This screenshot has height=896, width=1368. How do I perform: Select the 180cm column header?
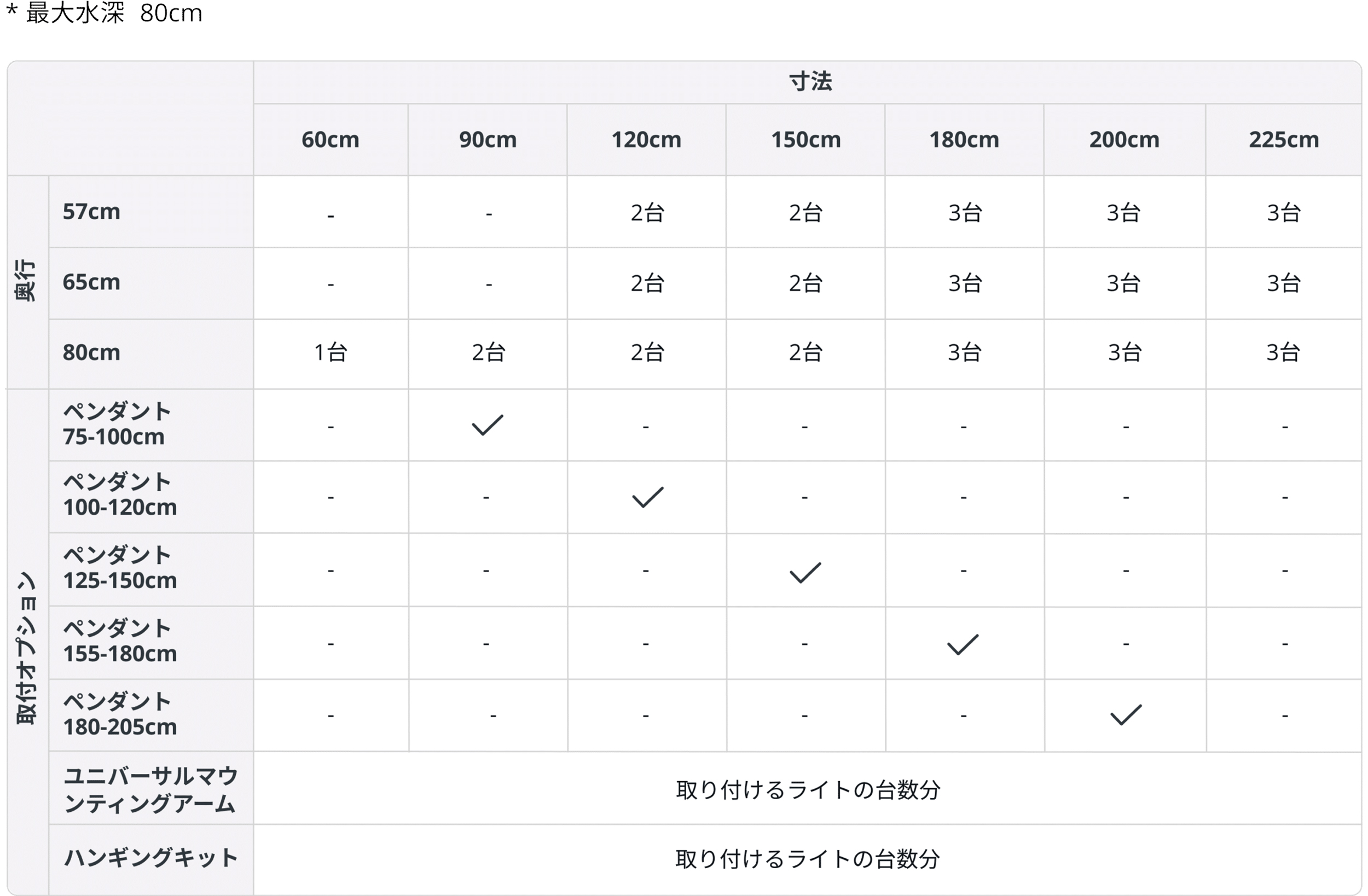964,139
